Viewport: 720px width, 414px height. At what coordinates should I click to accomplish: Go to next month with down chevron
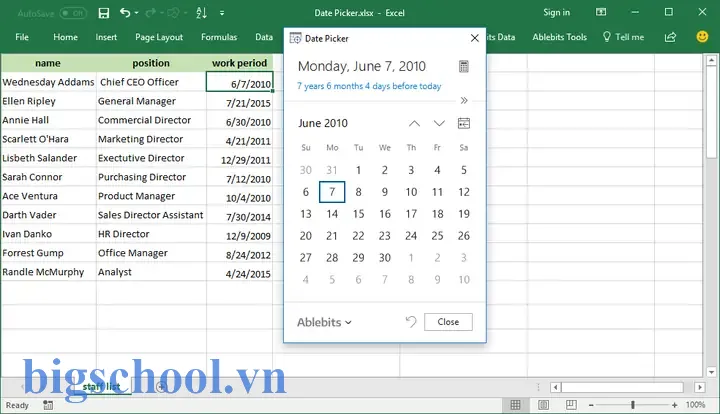(x=439, y=123)
